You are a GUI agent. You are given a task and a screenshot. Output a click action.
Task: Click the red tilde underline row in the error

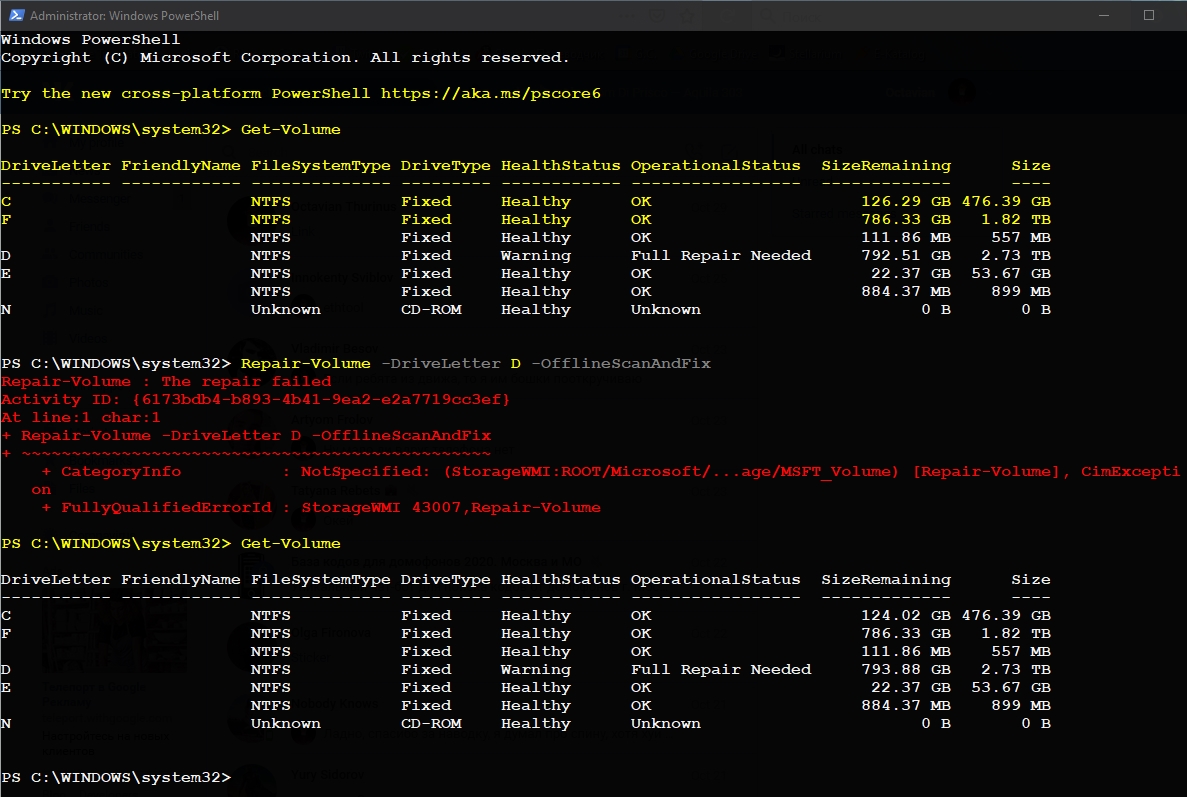[x=247, y=453]
